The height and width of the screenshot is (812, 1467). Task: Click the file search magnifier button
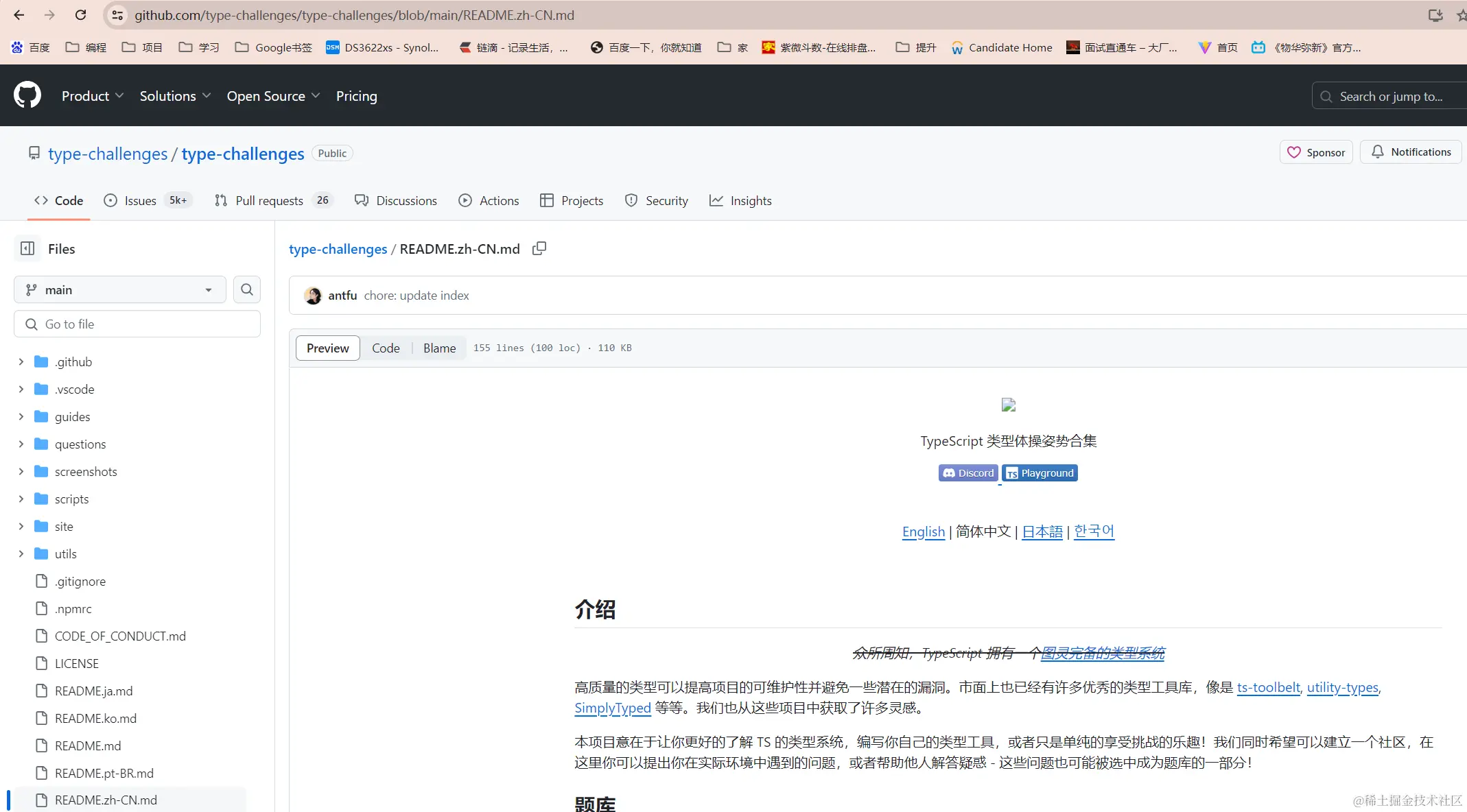pos(247,289)
